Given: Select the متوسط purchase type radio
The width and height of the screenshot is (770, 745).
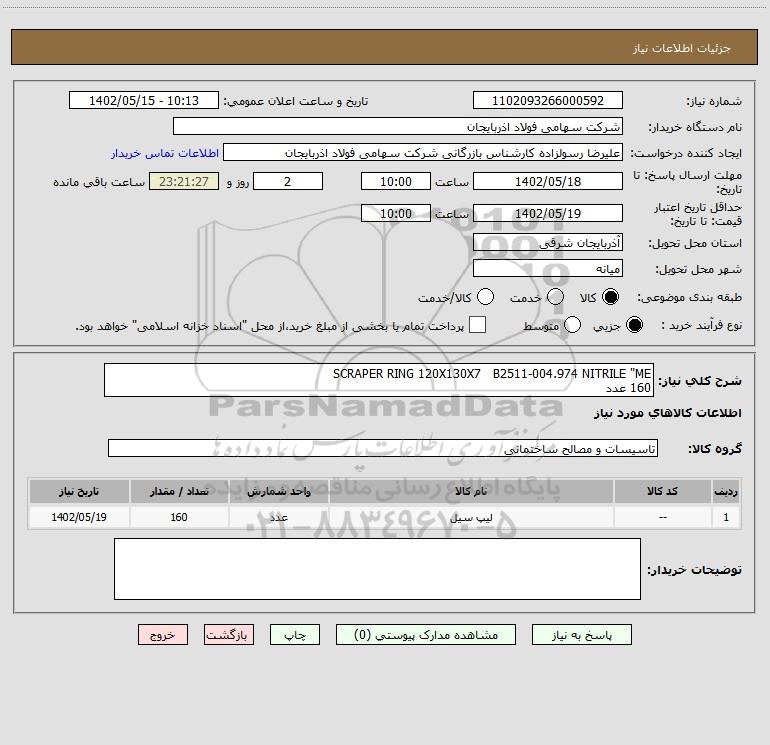Looking at the screenshot, I should click(x=572, y=325).
